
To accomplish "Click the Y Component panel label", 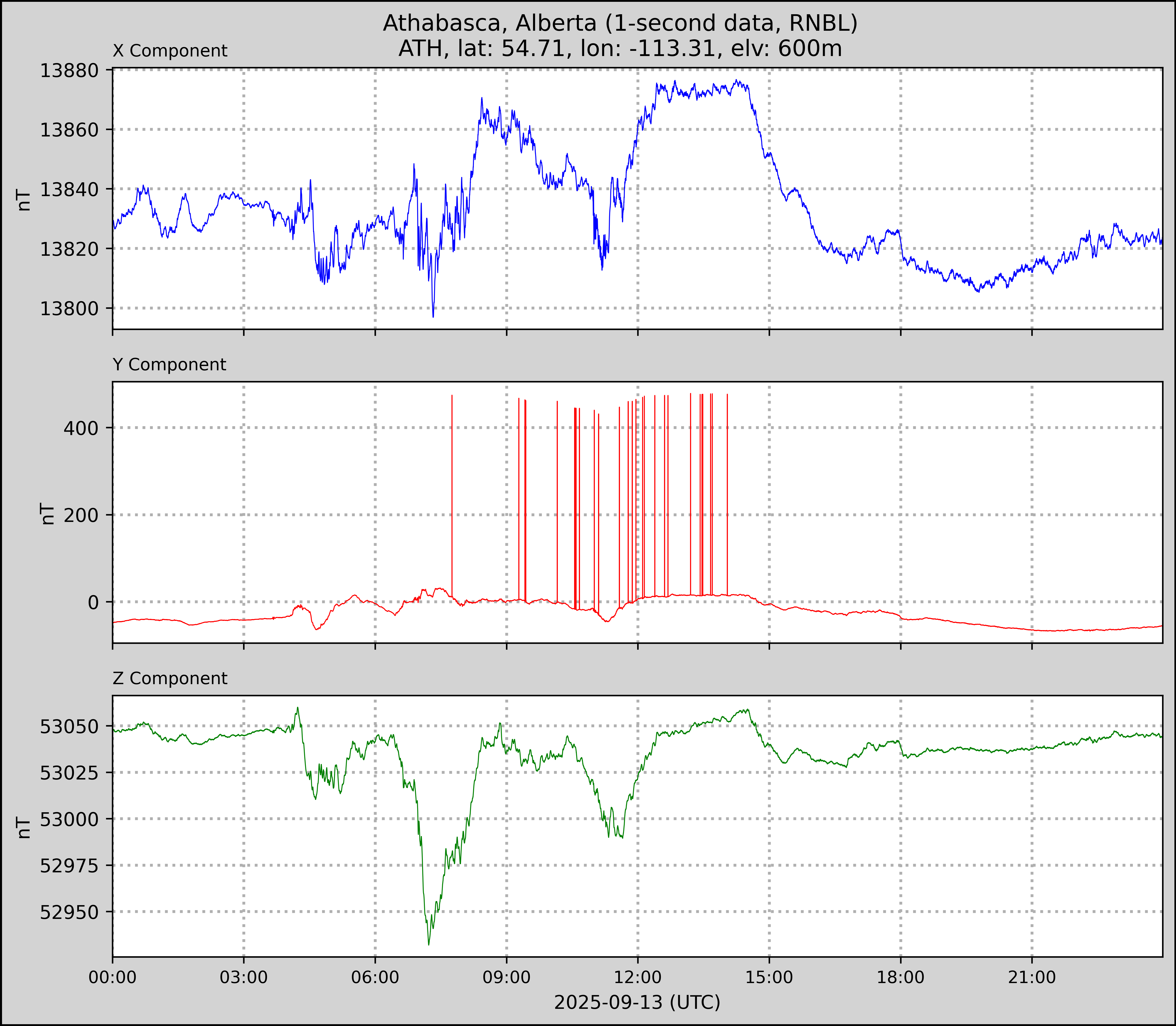I will click(x=169, y=365).
